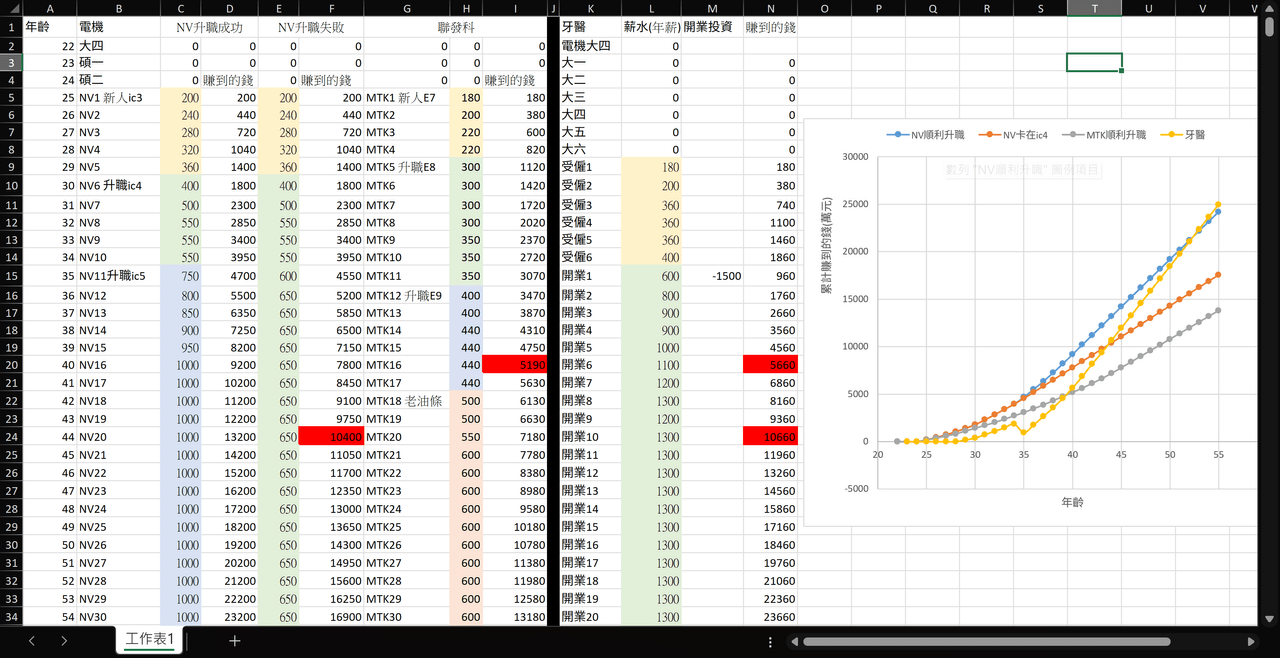Go to the previous sheet using the left arrow
Image resolution: width=1280 pixels, height=658 pixels.
tap(31, 641)
